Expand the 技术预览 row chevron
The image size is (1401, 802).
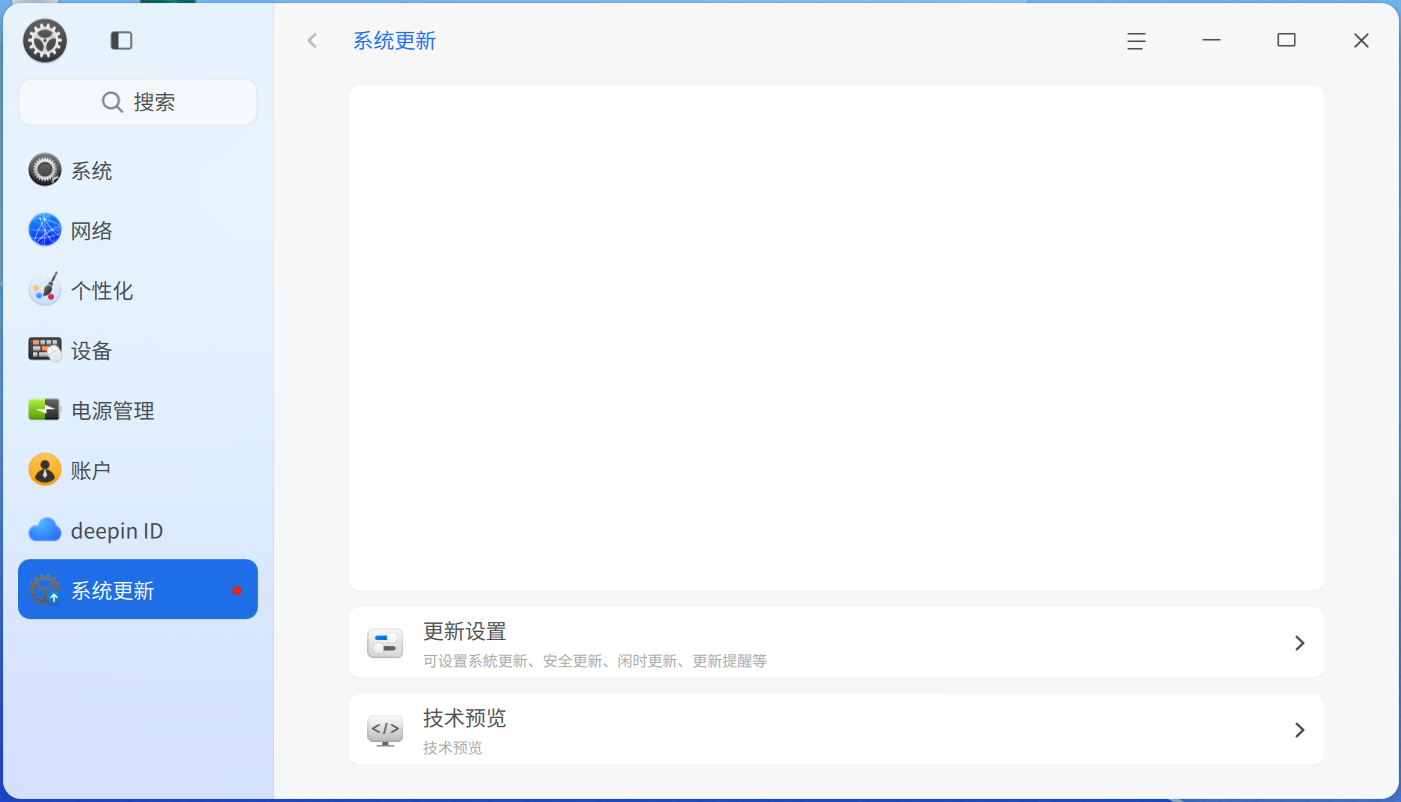(x=1300, y=730)
